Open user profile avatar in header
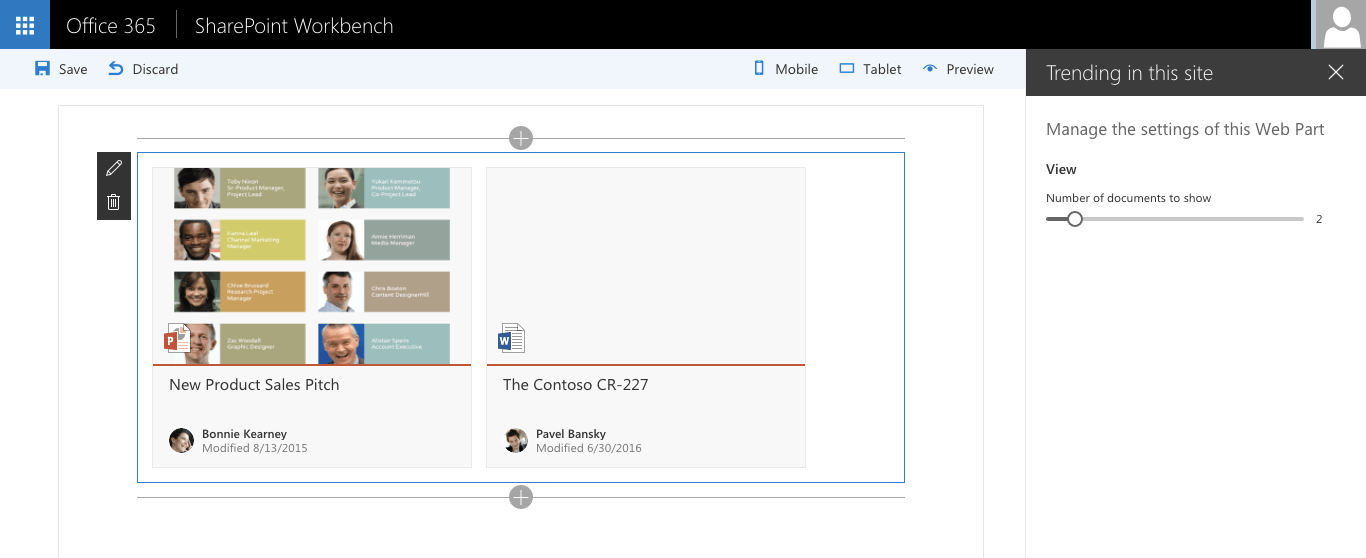Viewport: 1366px width, 558px height. pyautogui.click(x=1338, y=24)
